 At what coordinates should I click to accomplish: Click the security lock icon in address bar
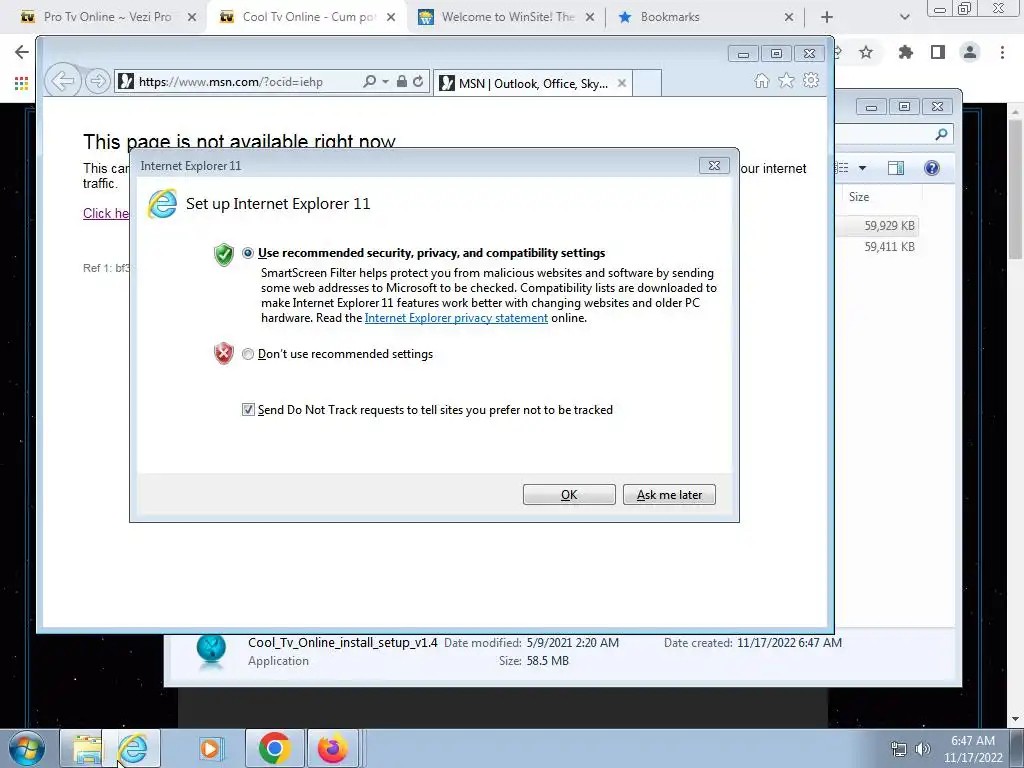point(402,81)
